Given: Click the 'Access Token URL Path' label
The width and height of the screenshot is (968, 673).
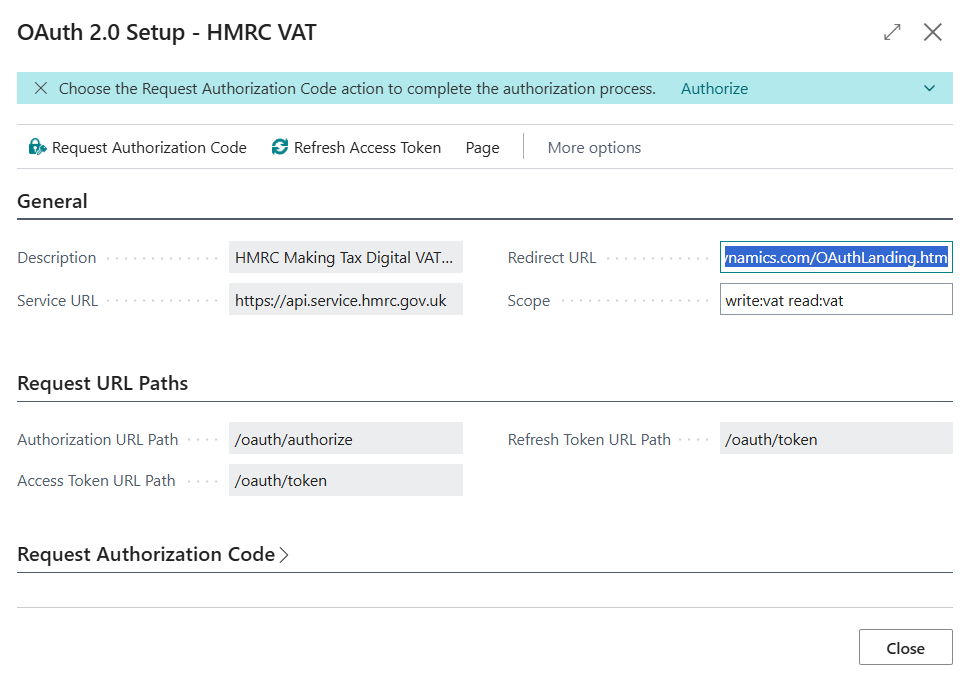Looking at the screenshot, I should click(96, 480).
